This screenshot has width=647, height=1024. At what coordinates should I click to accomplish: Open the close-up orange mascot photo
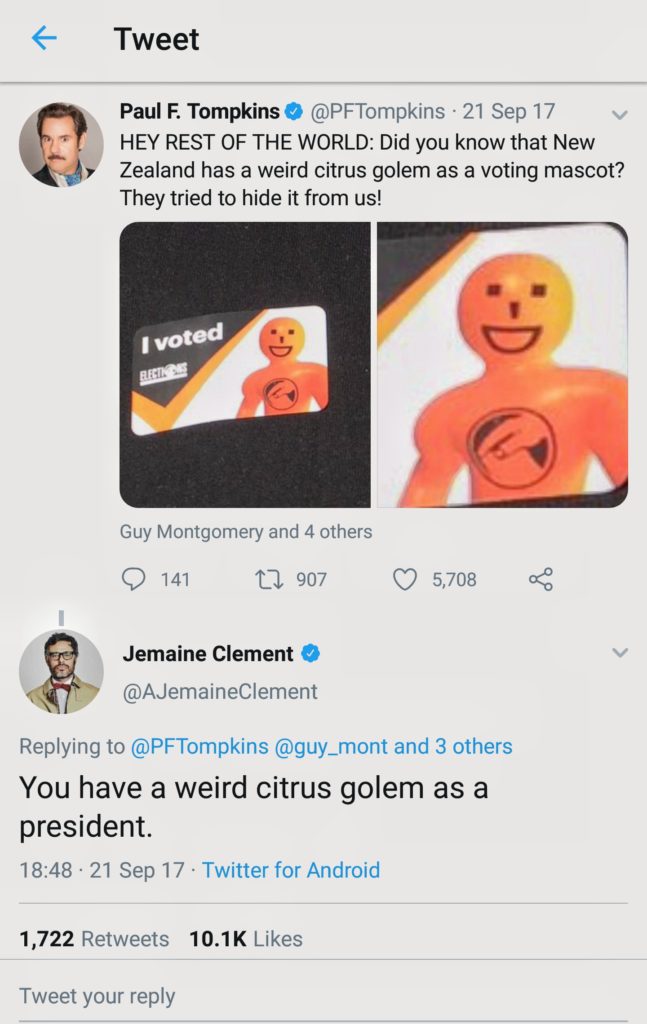pos(503,365)
